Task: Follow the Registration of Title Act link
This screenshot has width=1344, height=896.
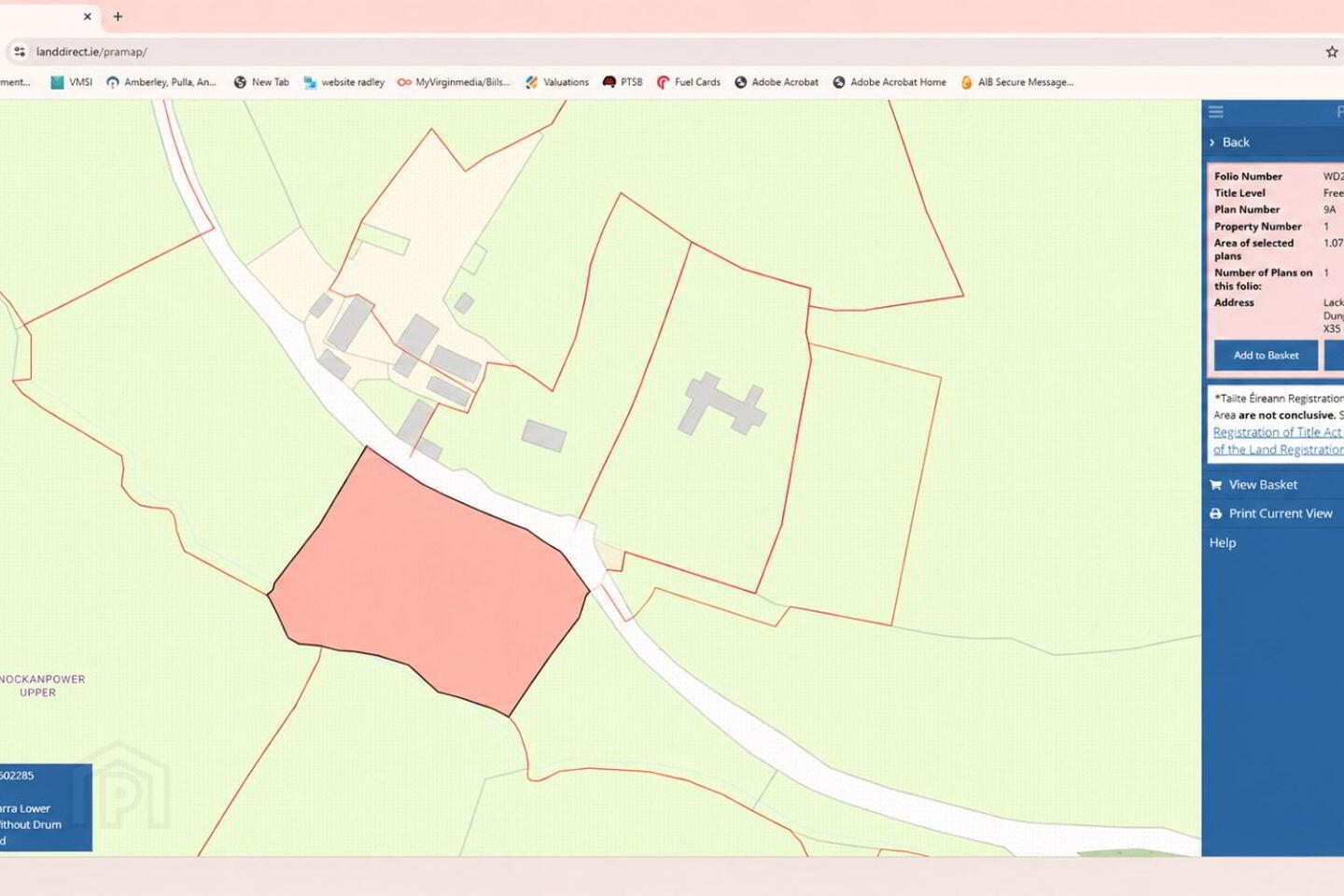Action: (1278, 432)
